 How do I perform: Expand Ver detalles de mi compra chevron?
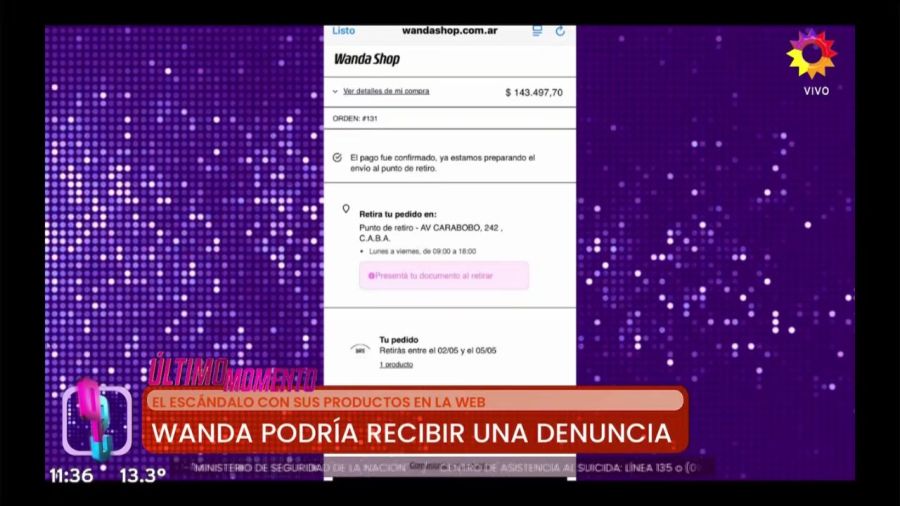(x=335, y=91)
